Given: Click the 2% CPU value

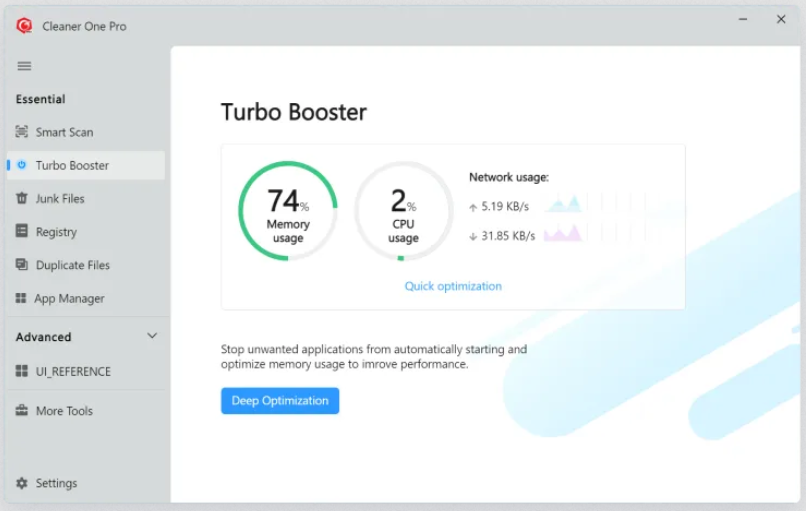Looking at the screenshot, I should 404,200.
